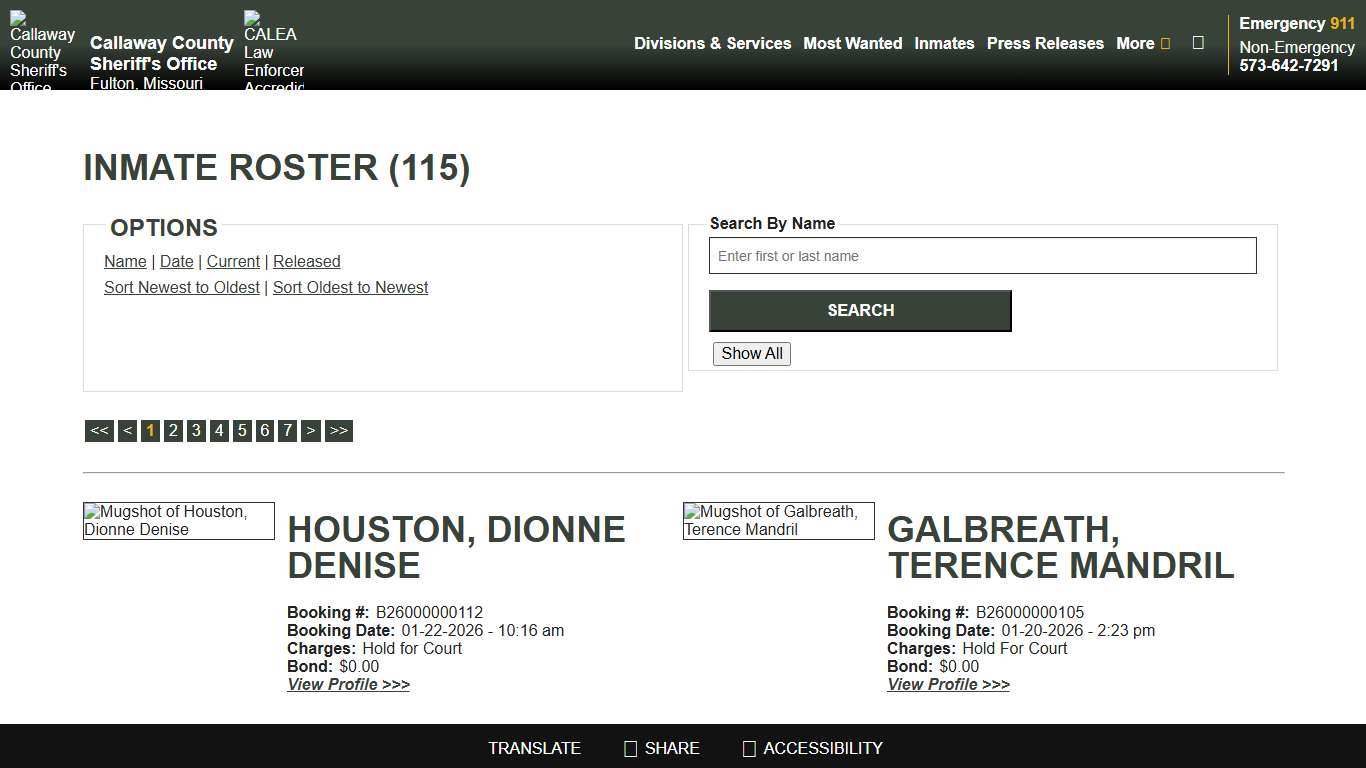
Task: Click the Search button
Action: click(860, 310)
